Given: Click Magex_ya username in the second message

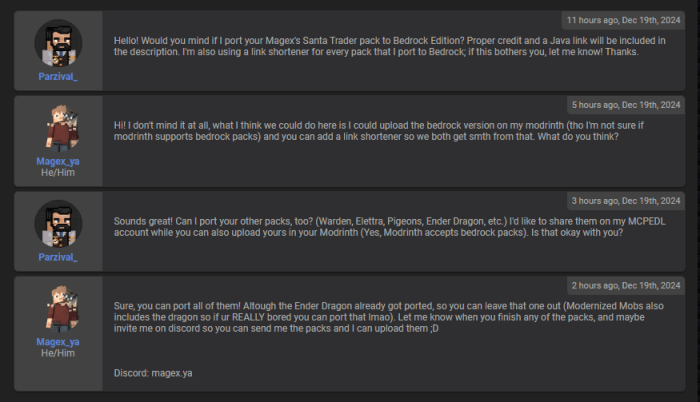Looking at the screenshot, I should click(x=58, y=161).
